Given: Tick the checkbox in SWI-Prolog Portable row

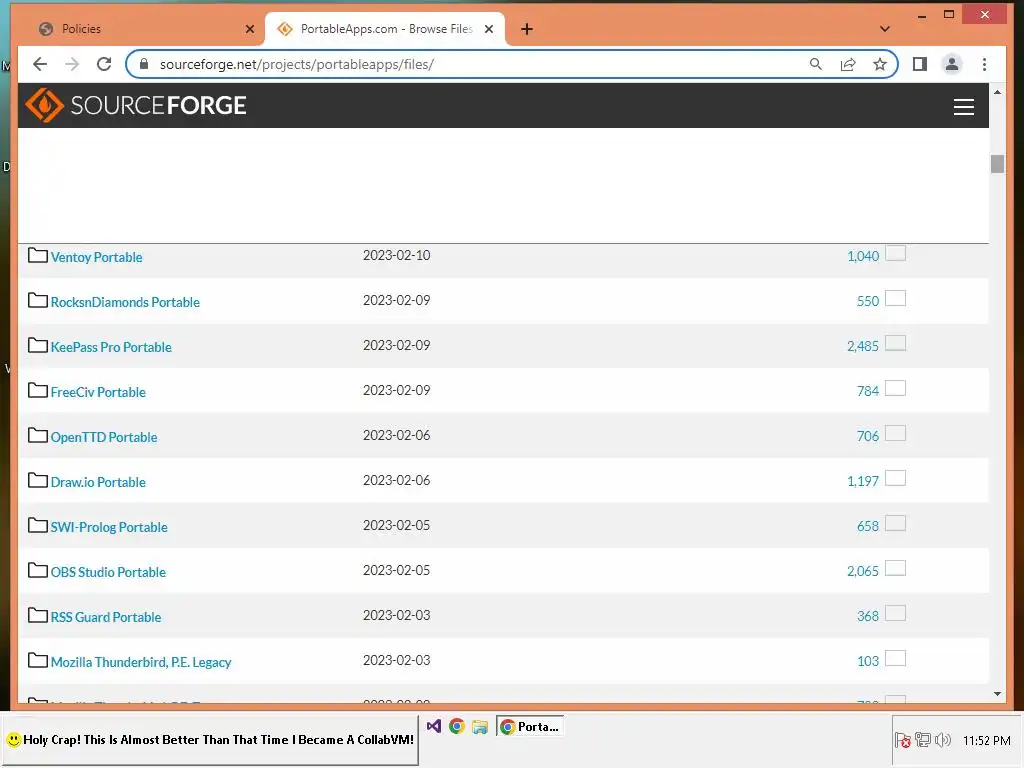Looking at the screenshot, I should coord(895,524).
